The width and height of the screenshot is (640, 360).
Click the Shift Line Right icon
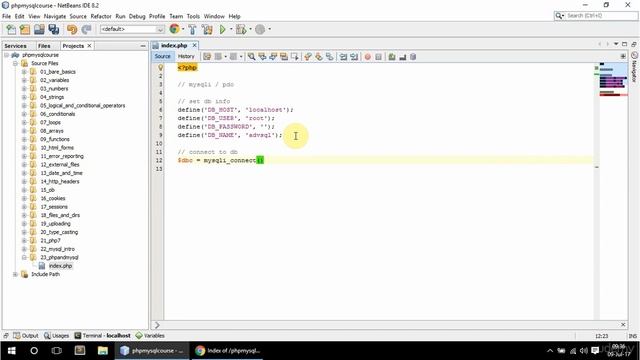point(354,57)
